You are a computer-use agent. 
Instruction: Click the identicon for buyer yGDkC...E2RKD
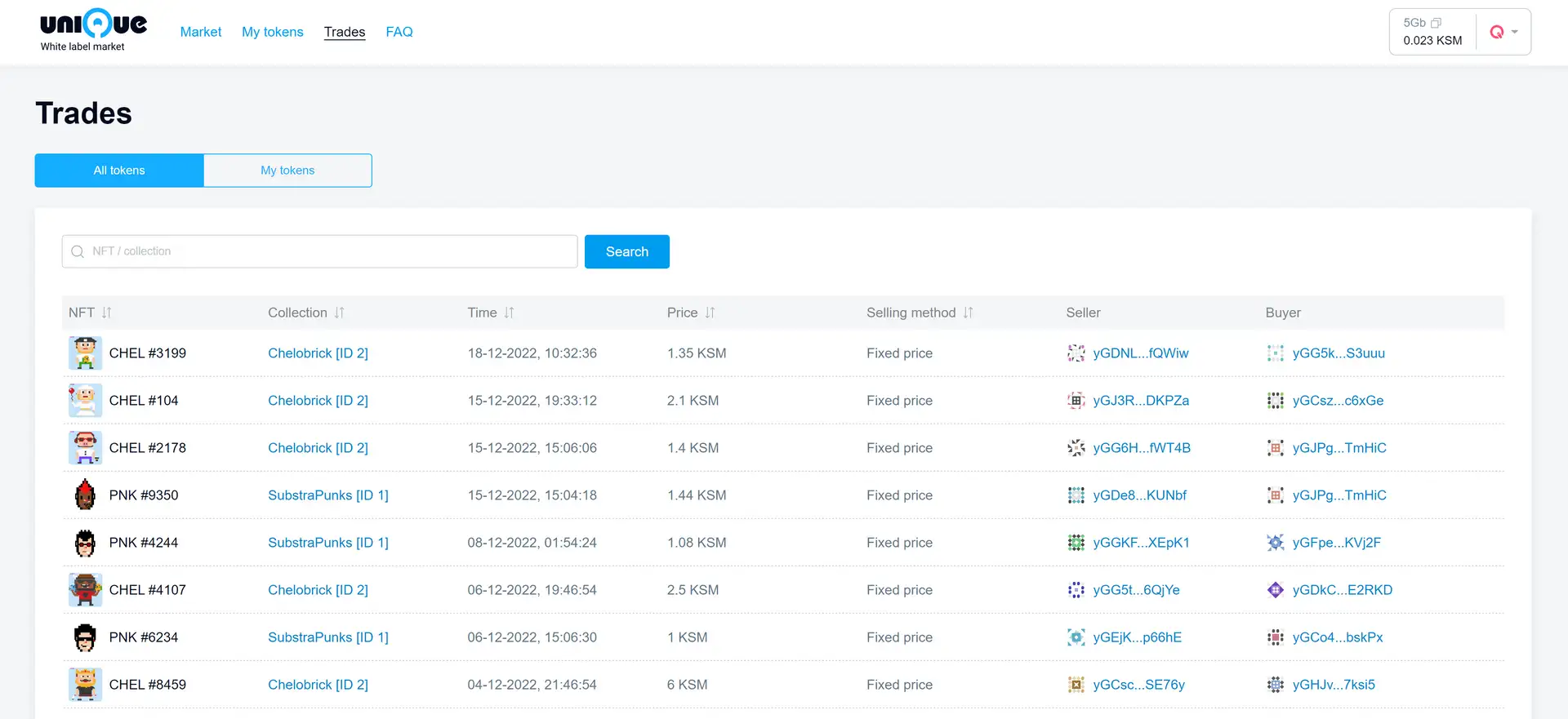point(1275,590)
